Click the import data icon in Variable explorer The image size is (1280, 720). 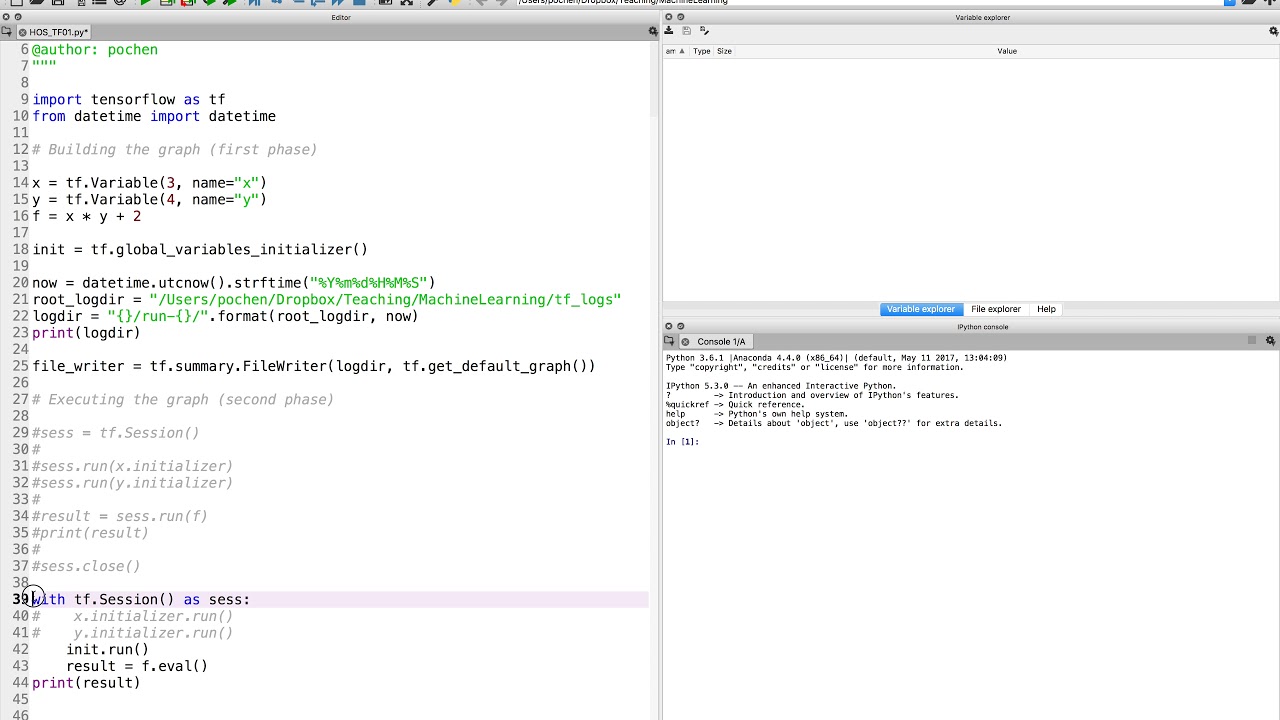click(x=668, y=31)
